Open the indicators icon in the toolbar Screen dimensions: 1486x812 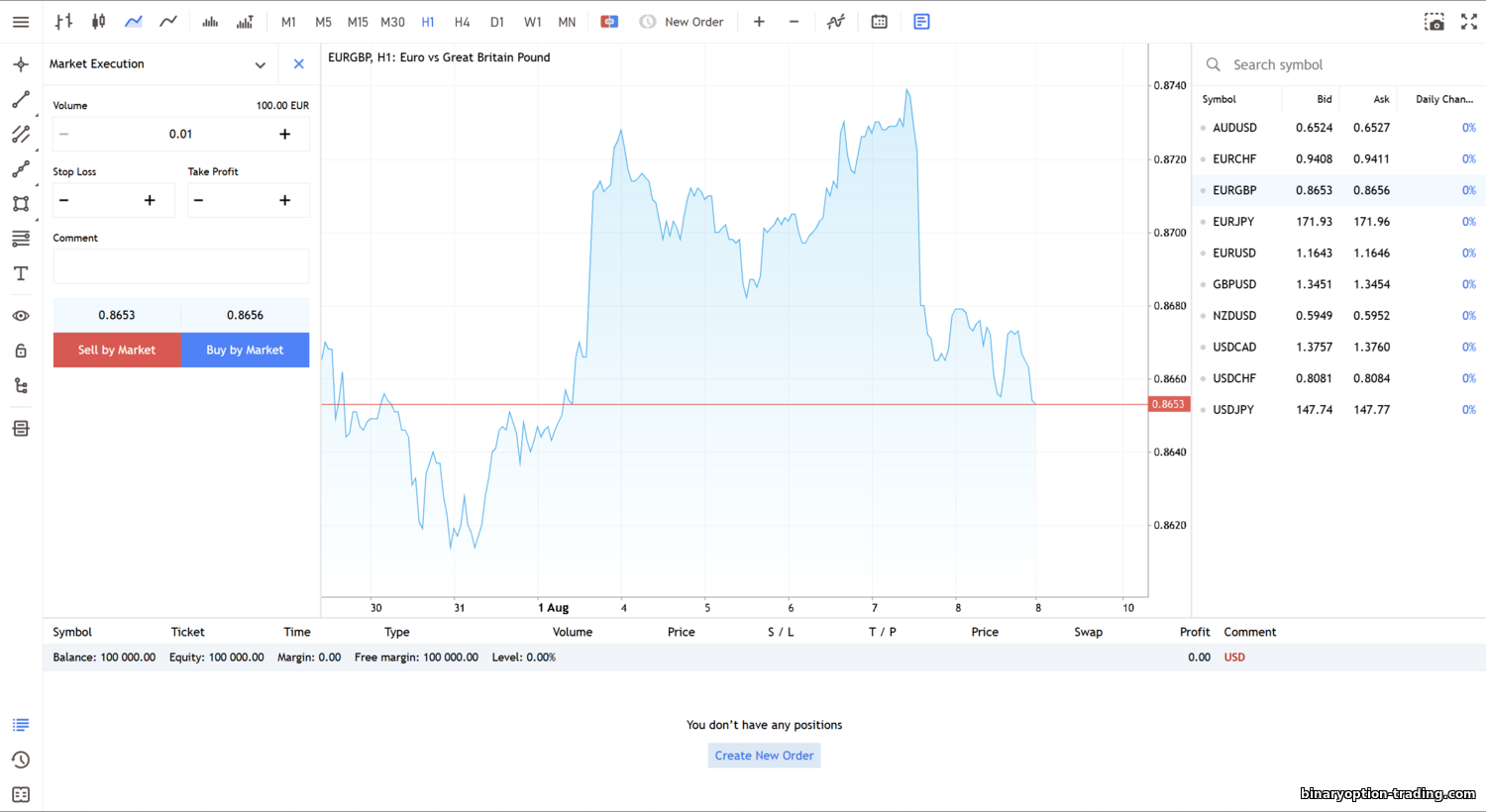(836, 22)
